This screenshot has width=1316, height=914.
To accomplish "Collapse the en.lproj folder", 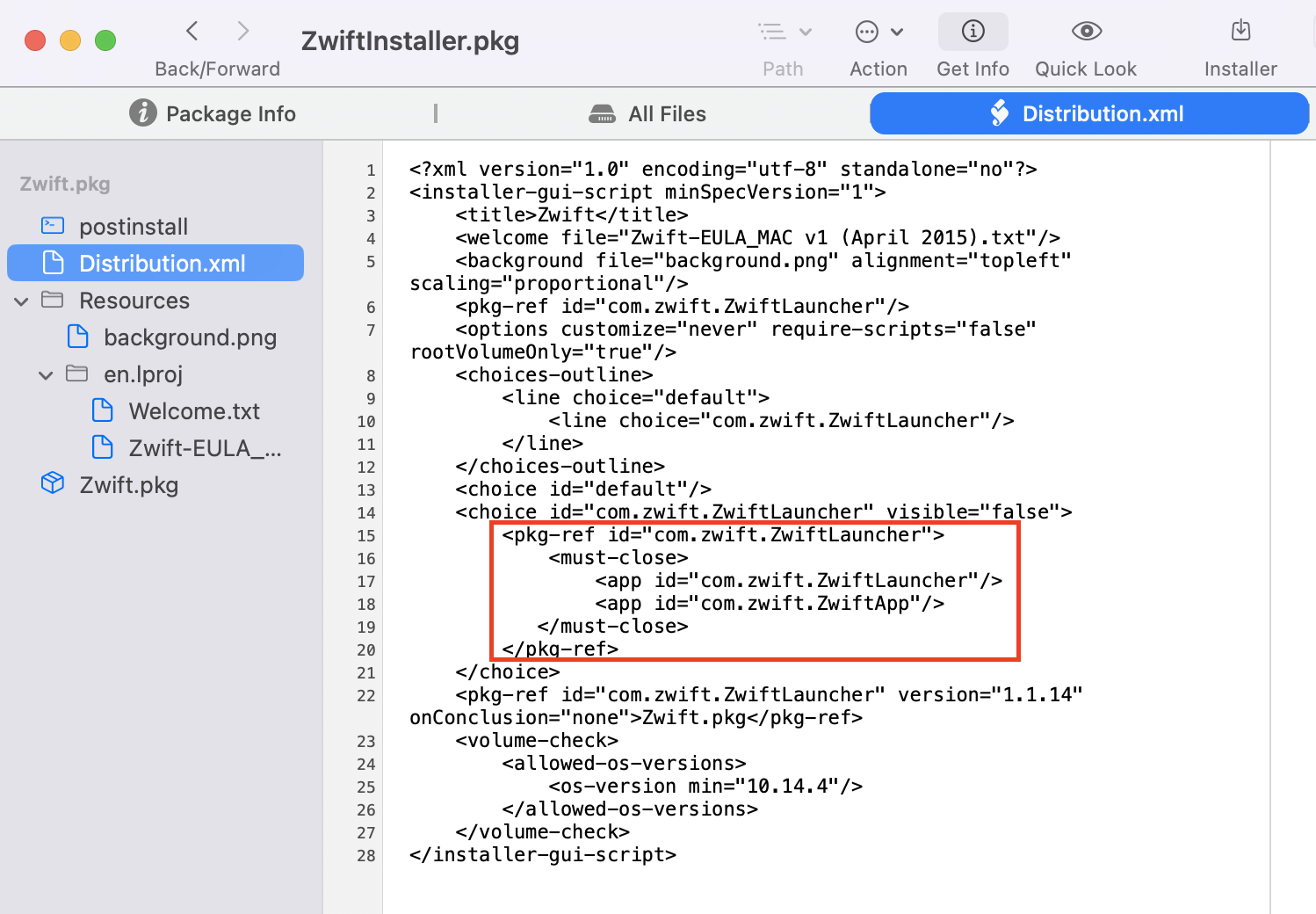I will 47,375.
